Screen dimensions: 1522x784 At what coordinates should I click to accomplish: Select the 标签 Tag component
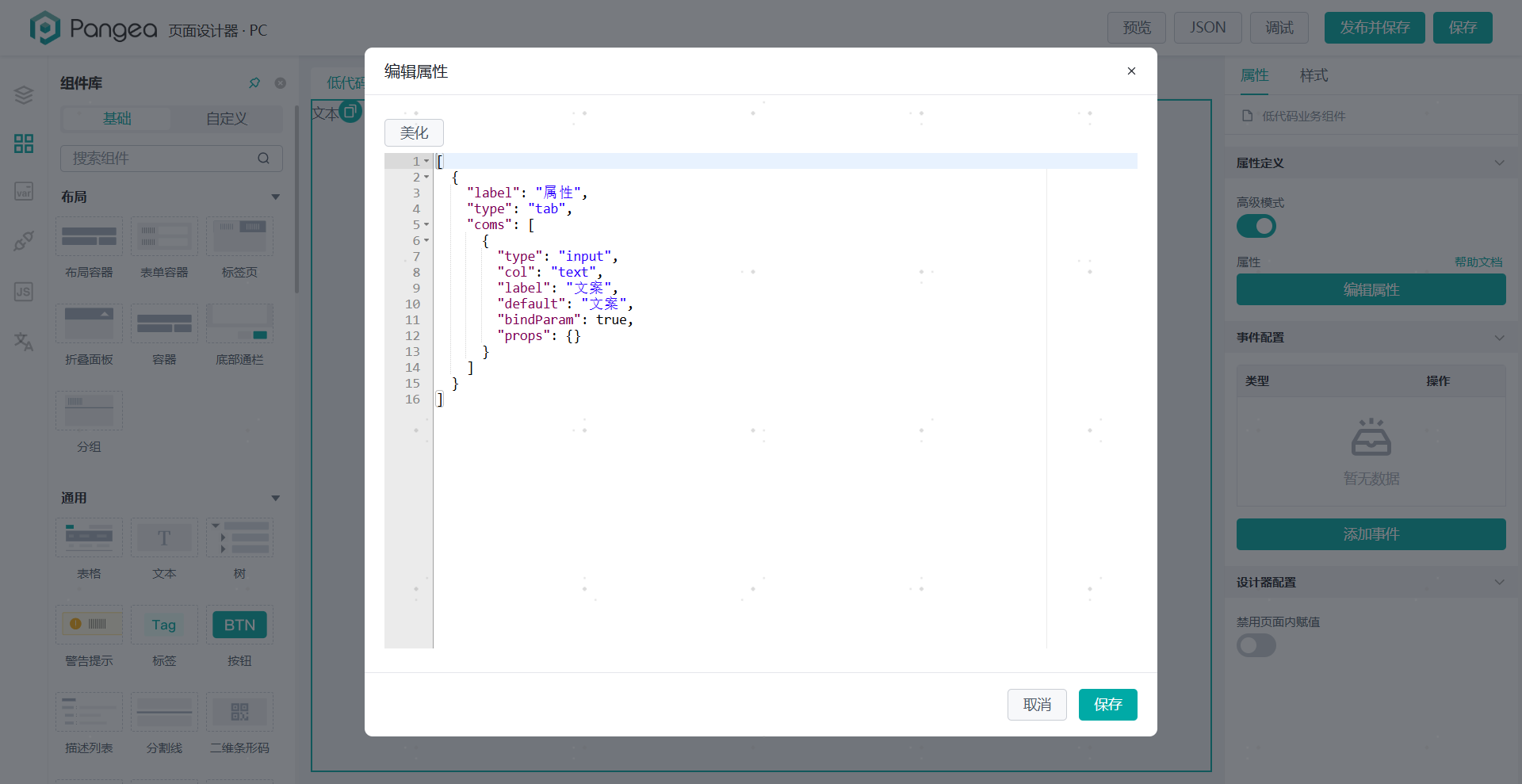coord(164,636)
